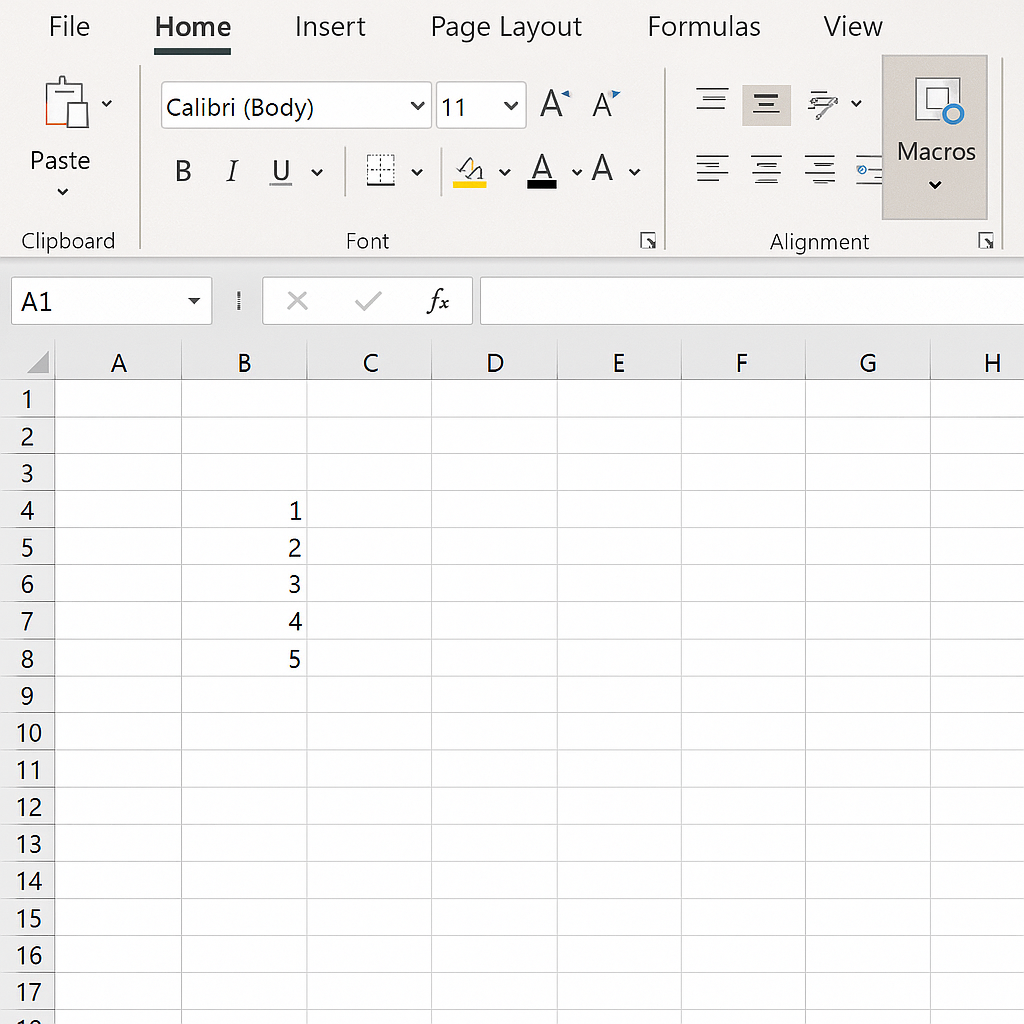Click the yellow fill color bucket

pyautogui.click(x=470, y=172)
